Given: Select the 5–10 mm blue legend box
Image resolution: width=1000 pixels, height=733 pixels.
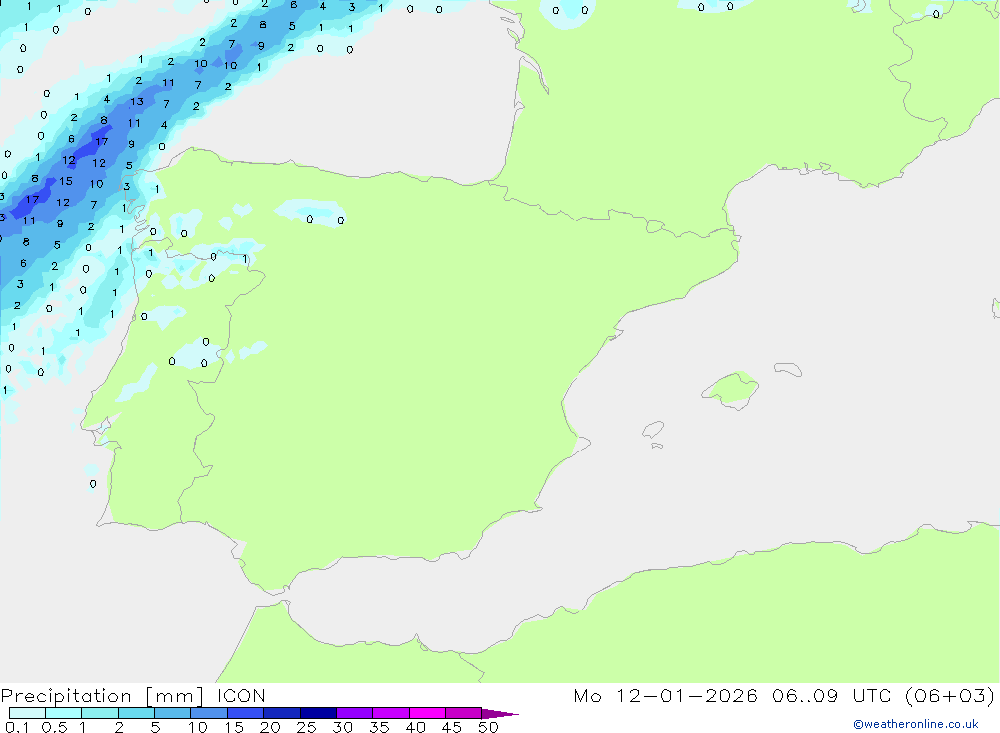Looking at the screenshot, I should coord(172,713).
